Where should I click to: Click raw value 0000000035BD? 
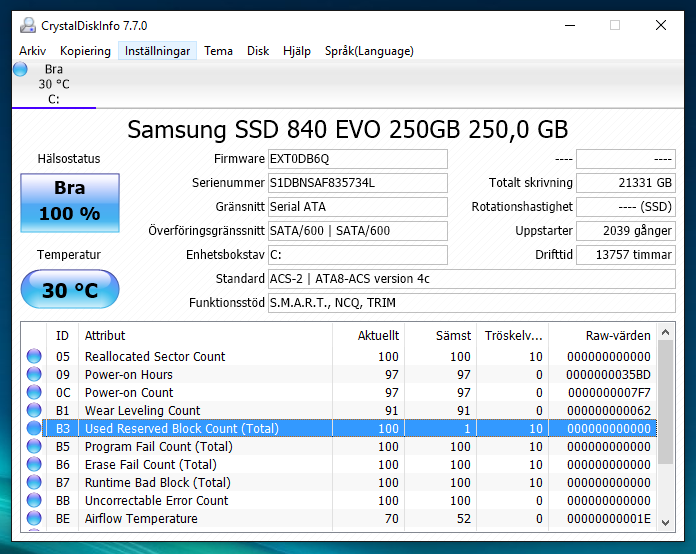tap(608, 375)
